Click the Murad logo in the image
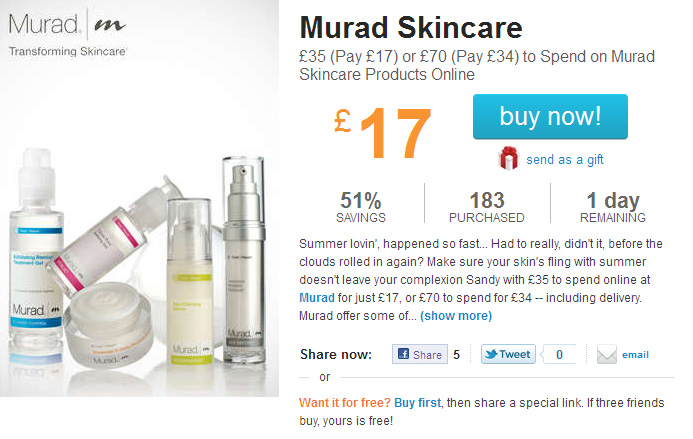 (x=67, y=34)
